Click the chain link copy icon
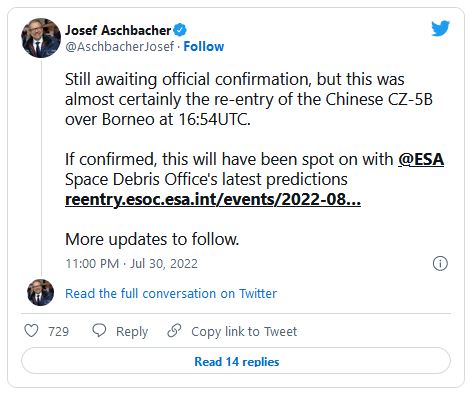 [x=174, y=331]
